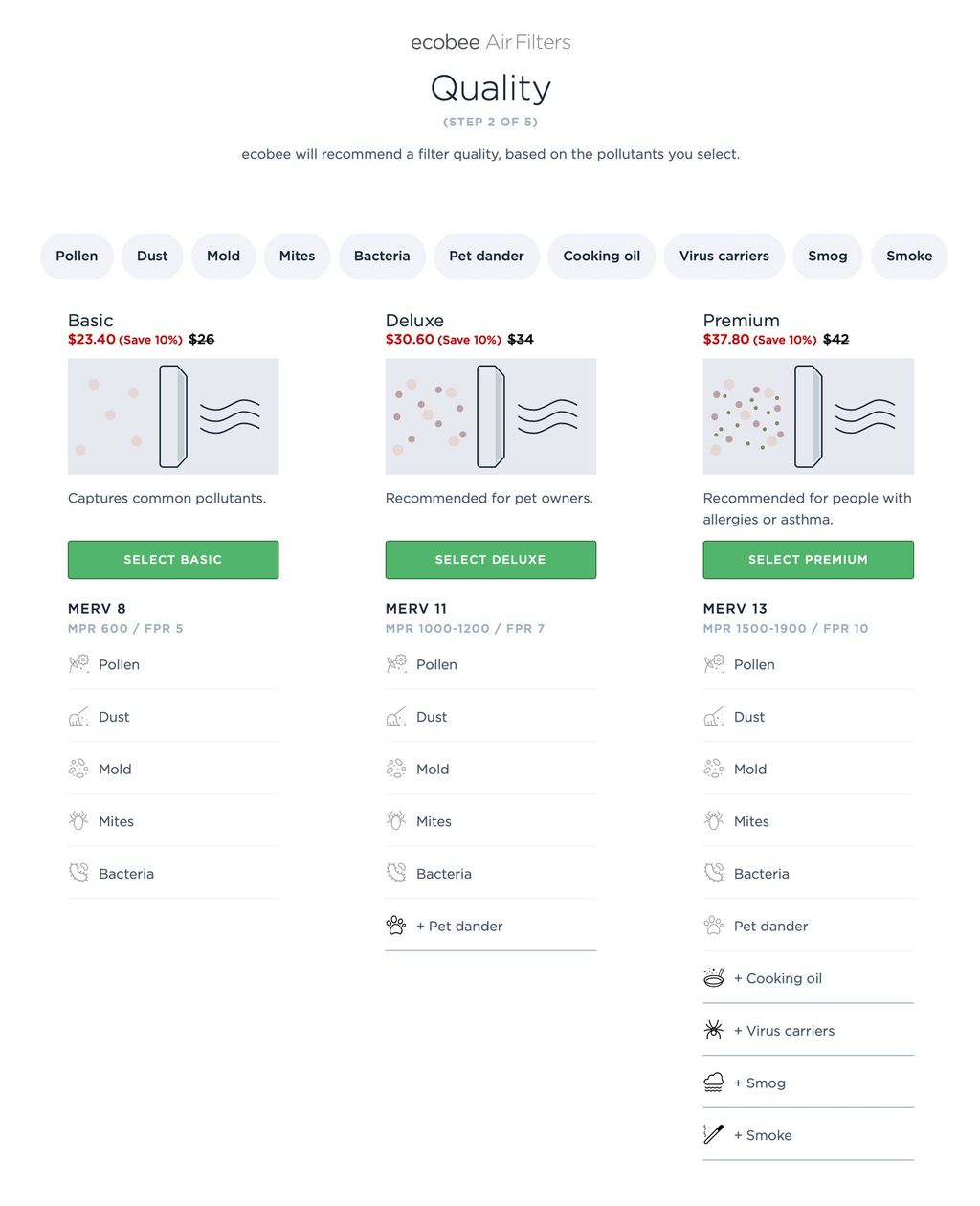Click the Dust icon in the Deluxe list
This screenshot has height=1206, width=980.
pos(397,716)
